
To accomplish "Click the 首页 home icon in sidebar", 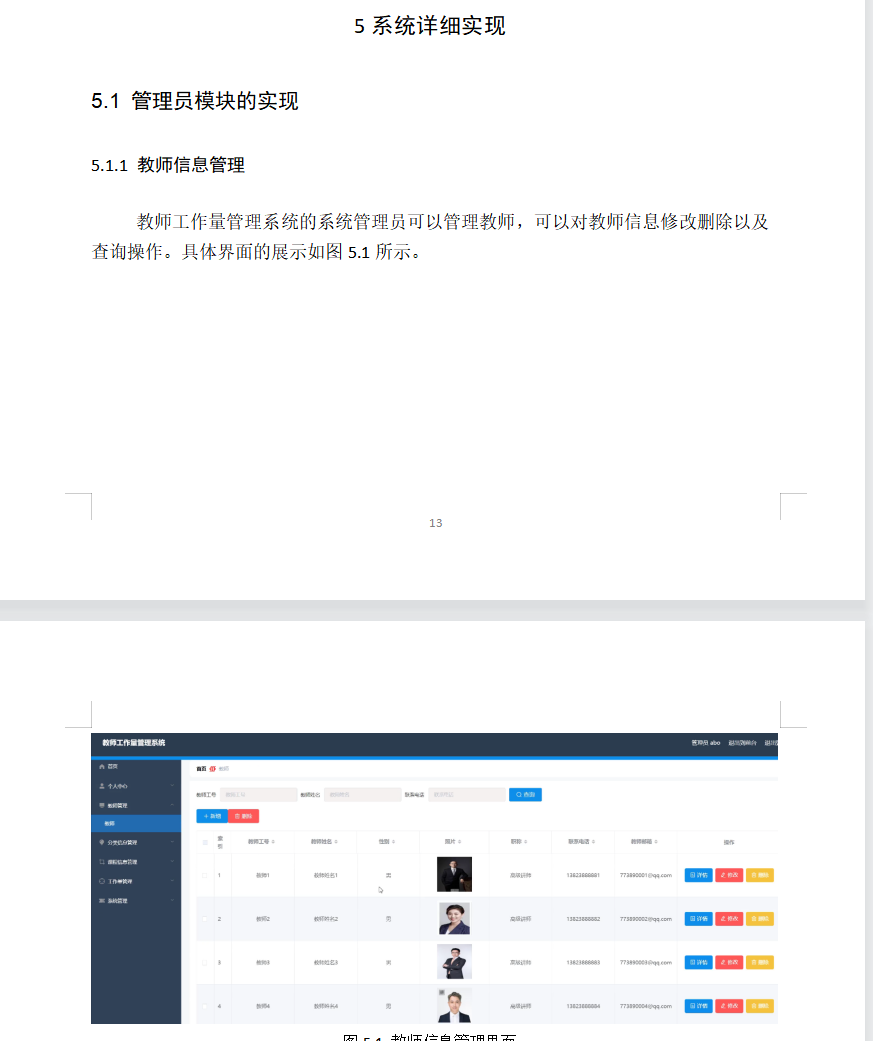I will point(101,766).
